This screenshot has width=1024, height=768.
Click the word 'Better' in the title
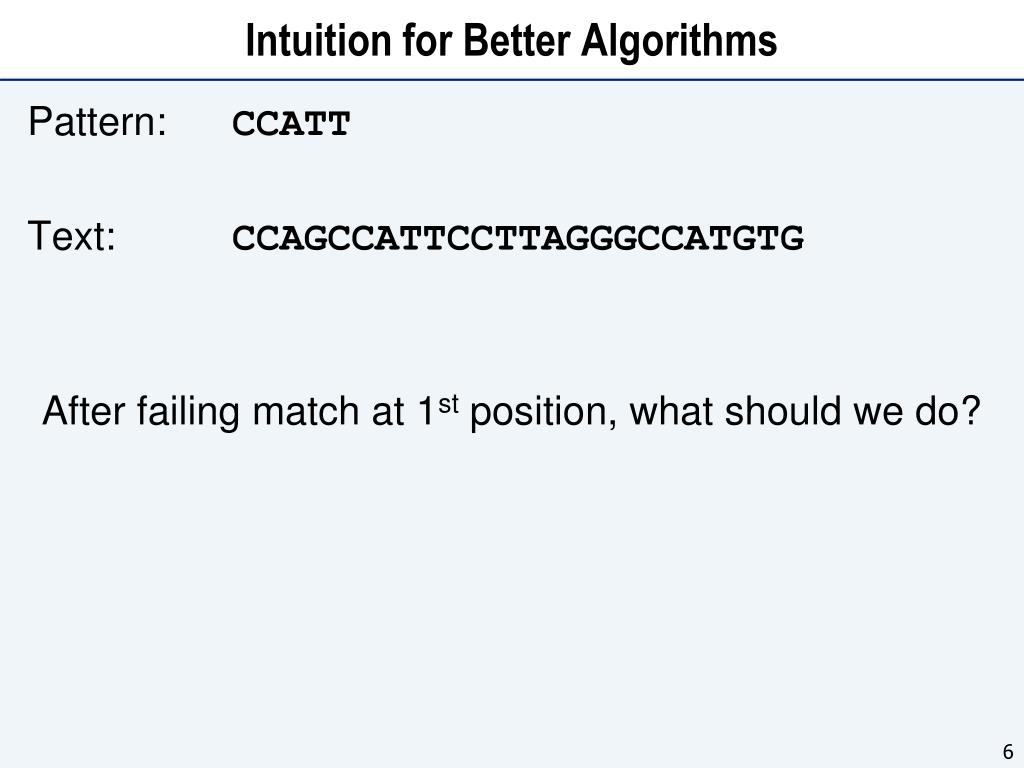(517, 40)
